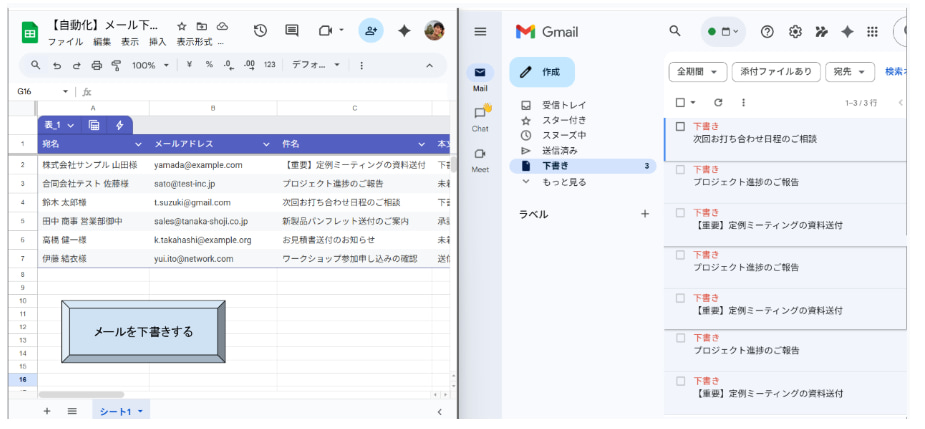Click Gmail refresh icon
Image resolution: width=925 pixels, height=429 pixels.
click(718, 102)
